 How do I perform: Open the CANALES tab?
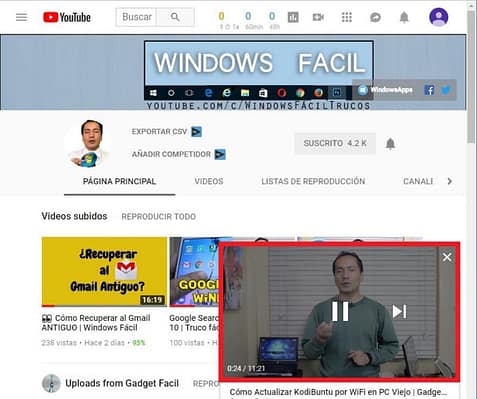[418, 181]
